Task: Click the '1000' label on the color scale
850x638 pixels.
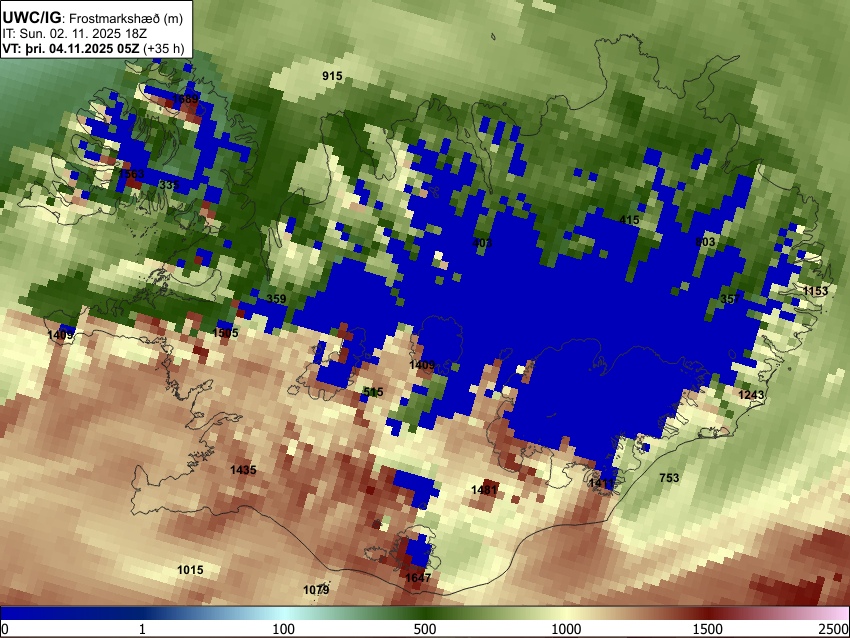Action: pyautogui.click(x=566, y=629)
